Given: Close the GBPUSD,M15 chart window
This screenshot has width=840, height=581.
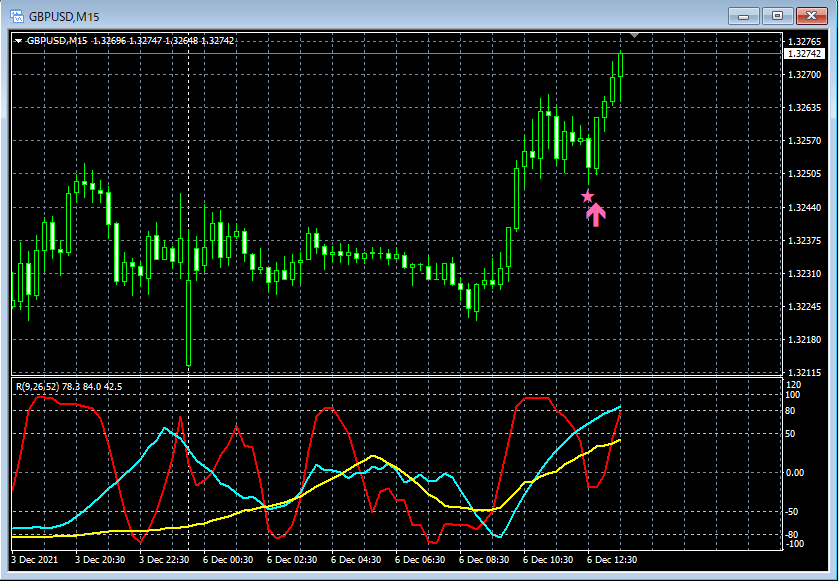Looking at the screenshot, I should coord(812,16).
